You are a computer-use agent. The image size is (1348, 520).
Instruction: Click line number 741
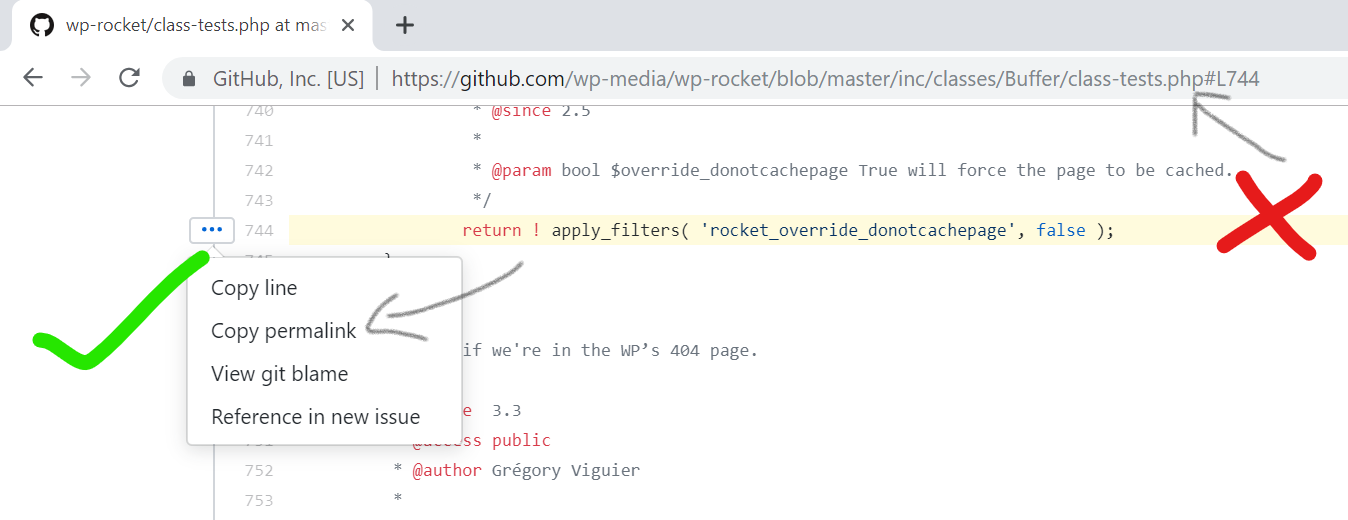click(259, 141)
